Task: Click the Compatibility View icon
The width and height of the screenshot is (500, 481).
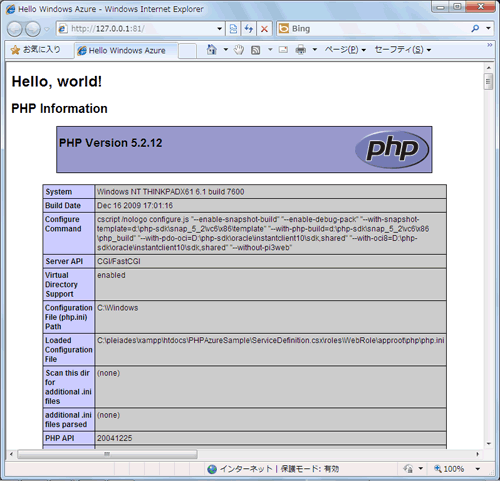Action: tap(233, 29)
